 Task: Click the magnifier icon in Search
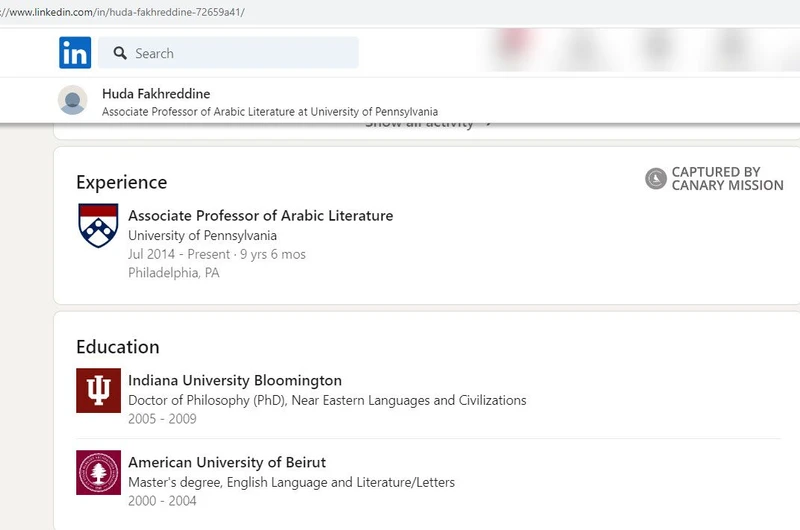(x=120, y=53)
